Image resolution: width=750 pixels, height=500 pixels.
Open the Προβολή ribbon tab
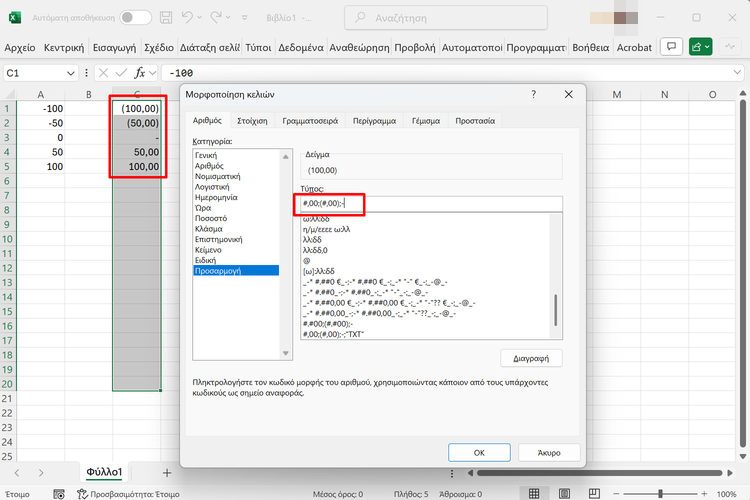415,47
